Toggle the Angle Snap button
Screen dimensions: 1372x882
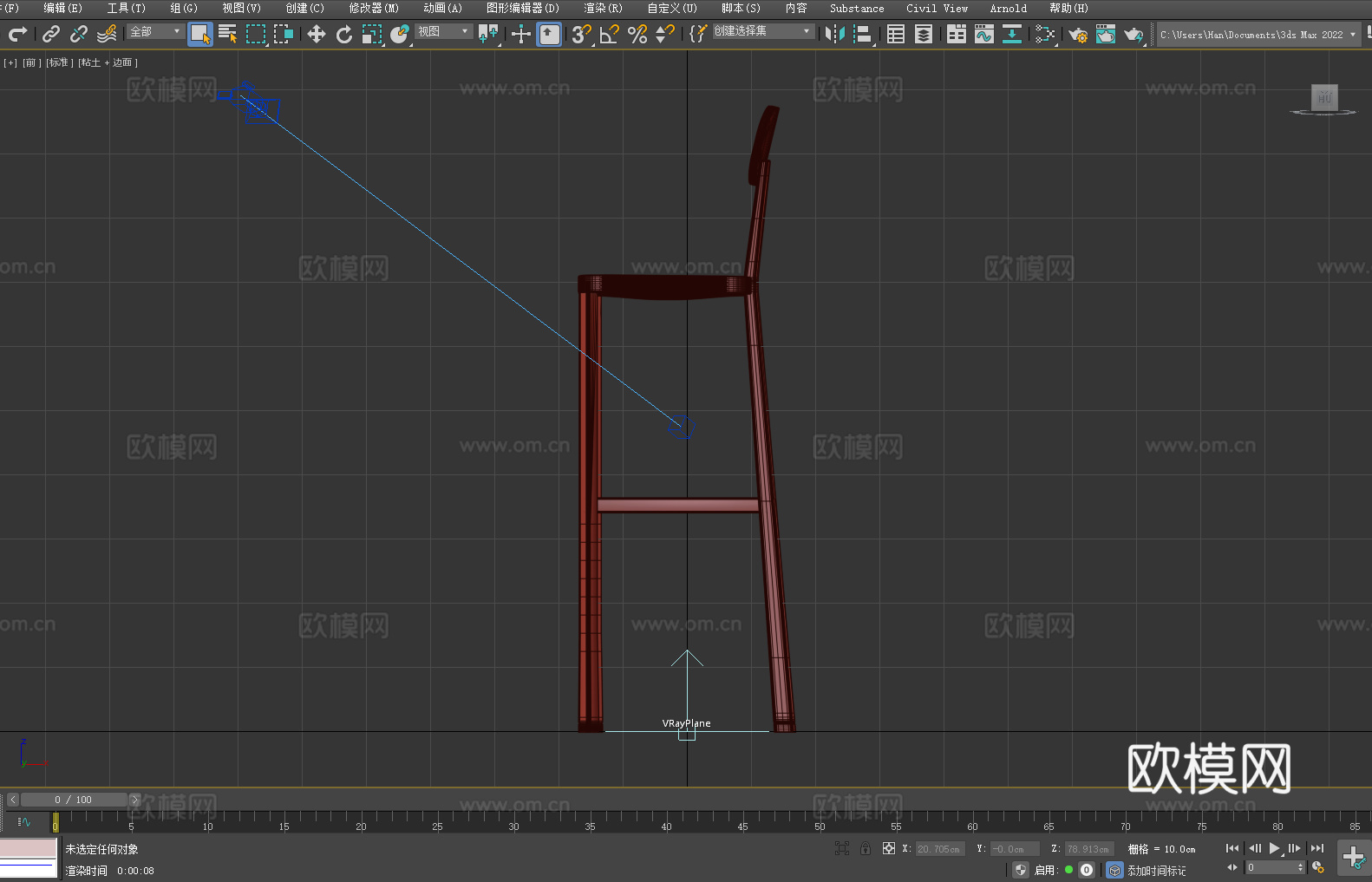click(610, 34)
